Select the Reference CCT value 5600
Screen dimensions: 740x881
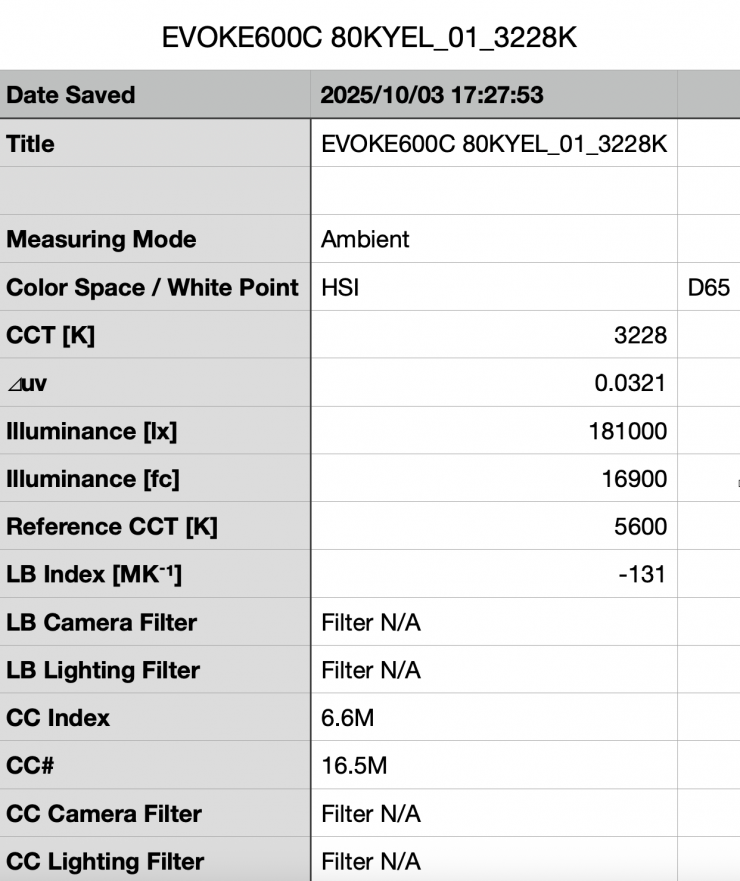(640, 527)
